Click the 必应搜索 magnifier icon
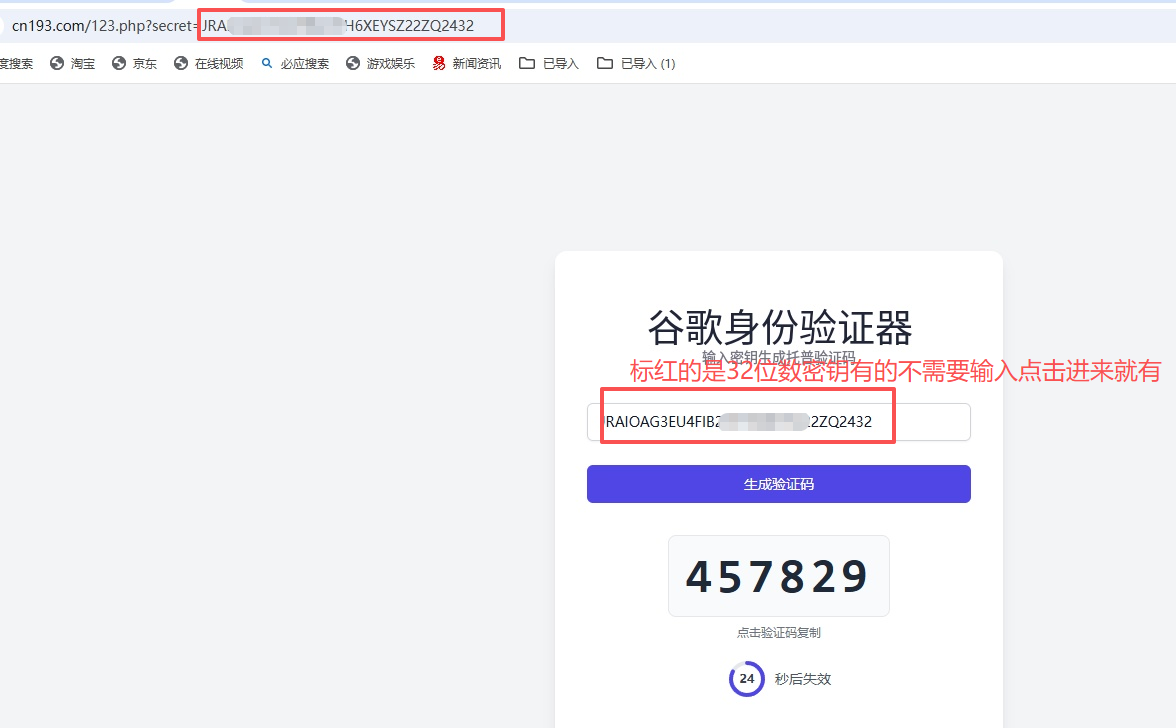Viewport: 1176px width, 728px height. point(267,64)
